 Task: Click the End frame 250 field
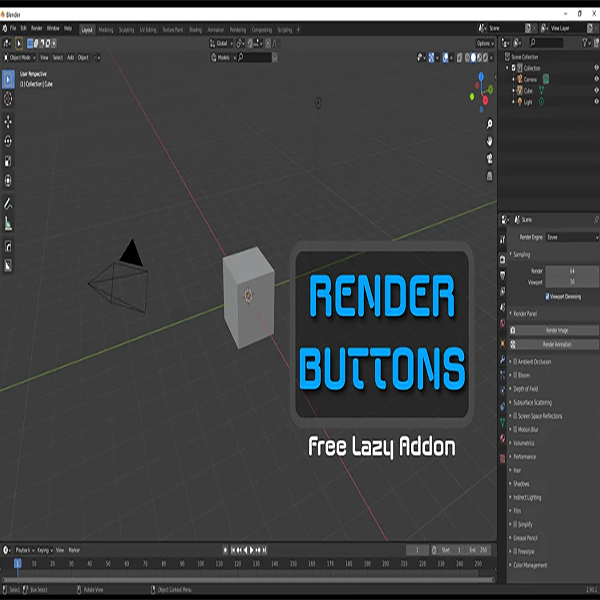point(479,550)
